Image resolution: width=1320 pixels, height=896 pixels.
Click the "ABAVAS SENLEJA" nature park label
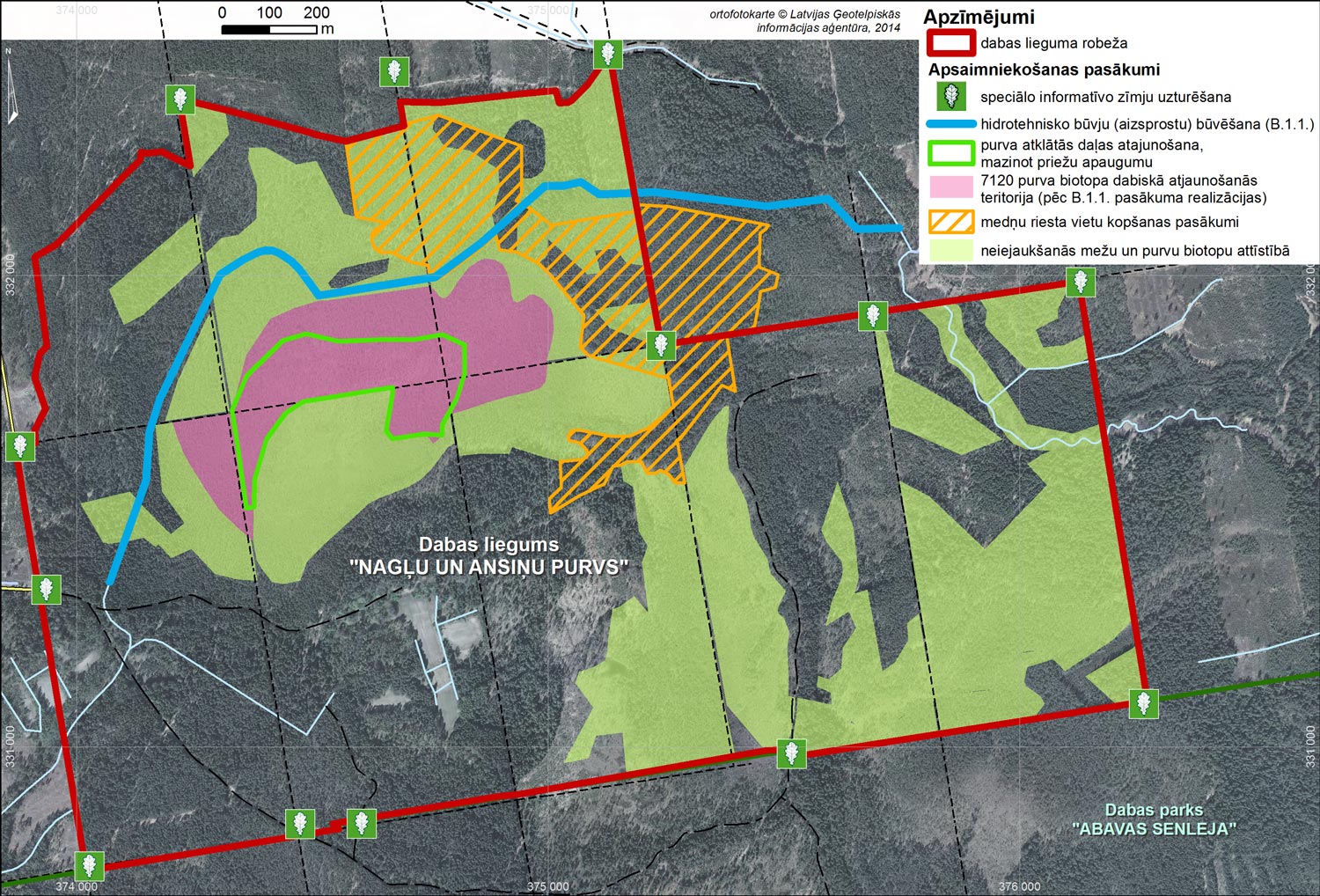coord(1154,828)
